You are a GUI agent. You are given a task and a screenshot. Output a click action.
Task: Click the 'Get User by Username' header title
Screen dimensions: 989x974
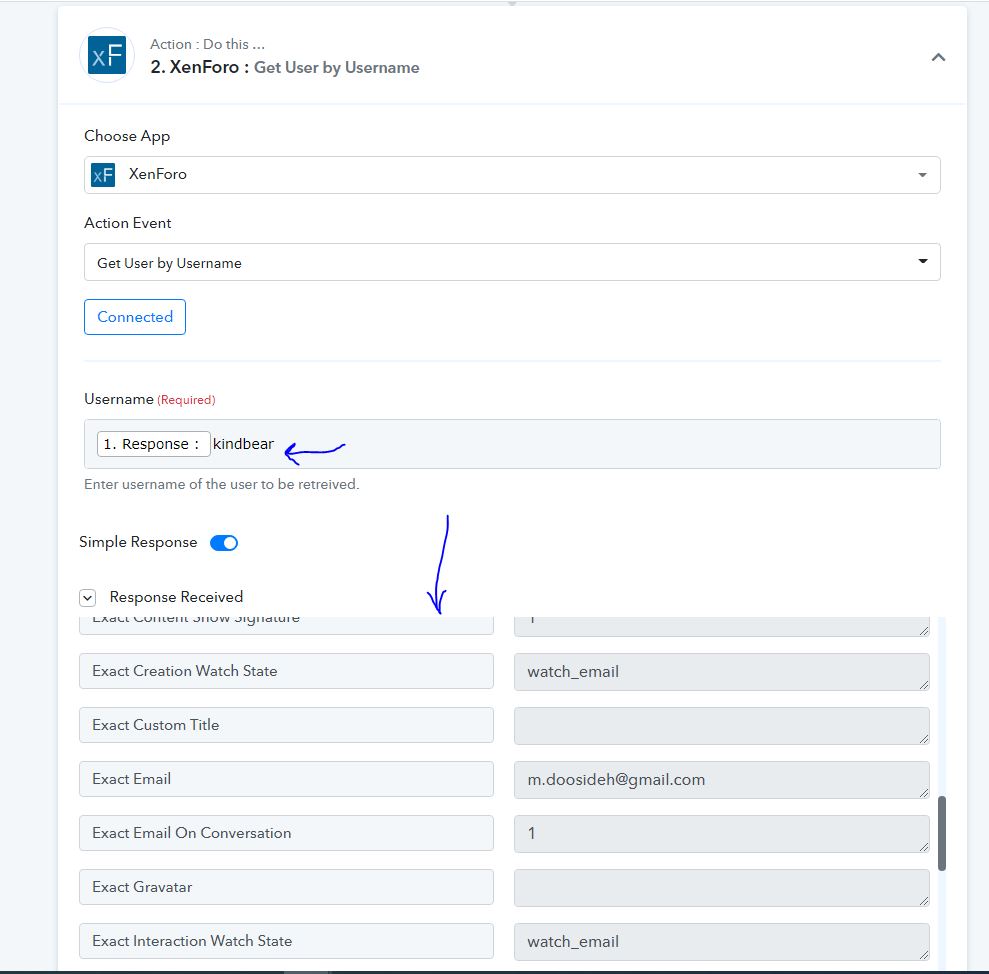pyautogui.click(x=336, y=67)
